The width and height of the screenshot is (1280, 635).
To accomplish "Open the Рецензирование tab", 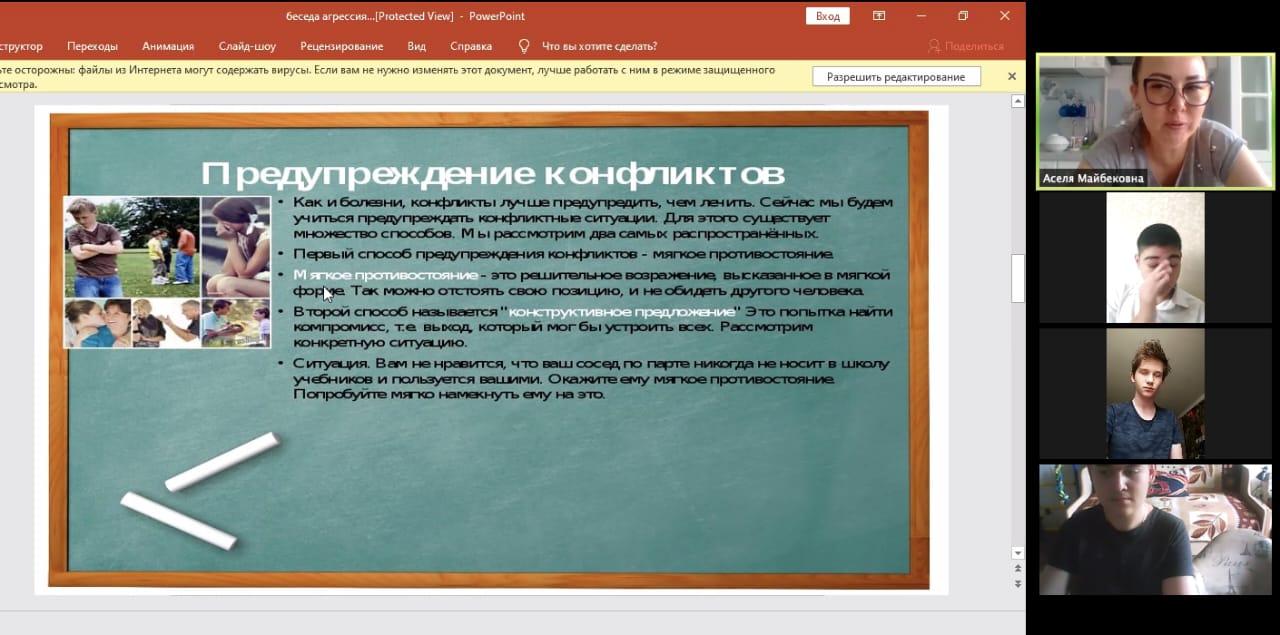I will click(341, 46).
